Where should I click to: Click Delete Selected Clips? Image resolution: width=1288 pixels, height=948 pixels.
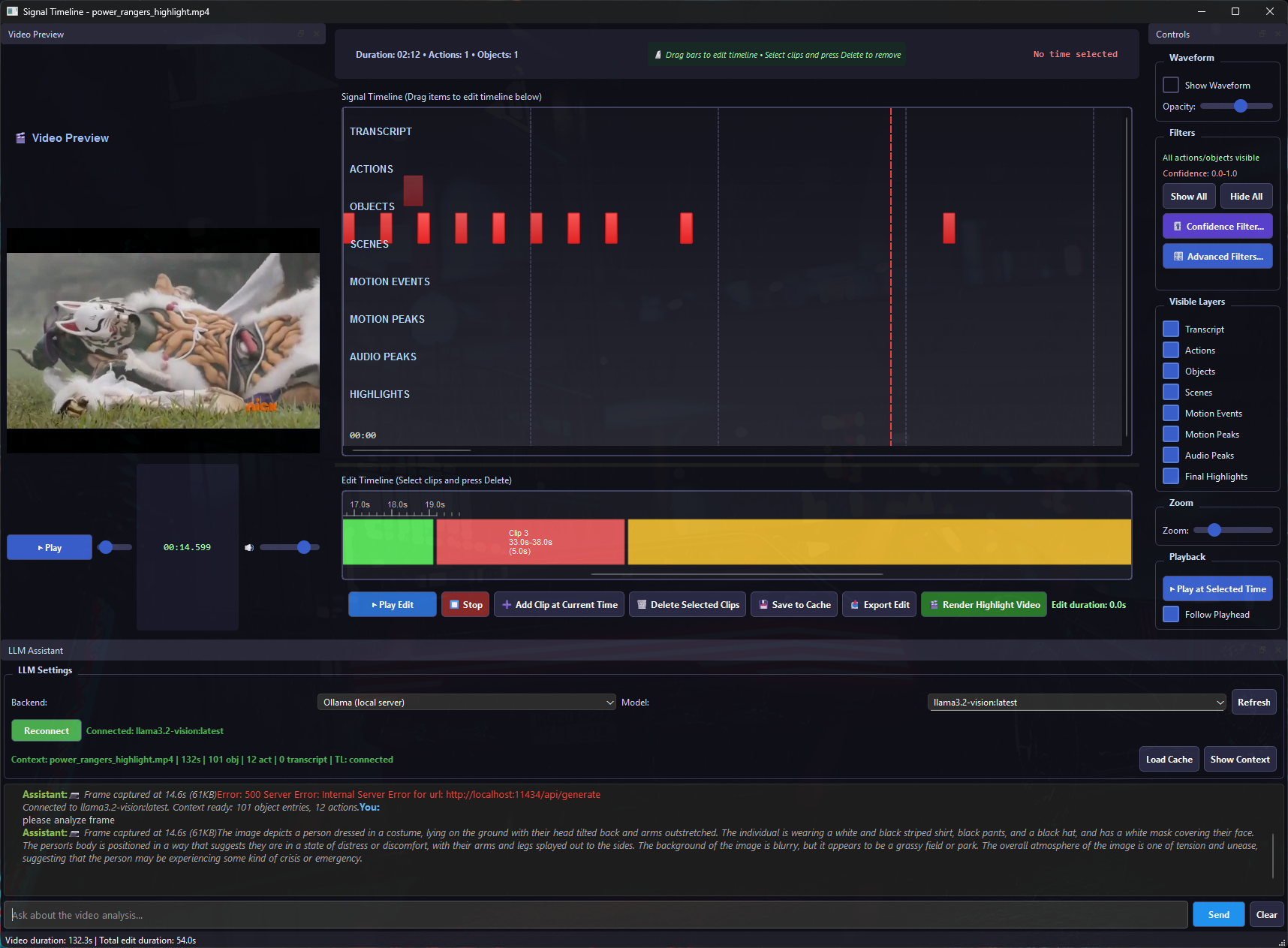coord(688,604)
